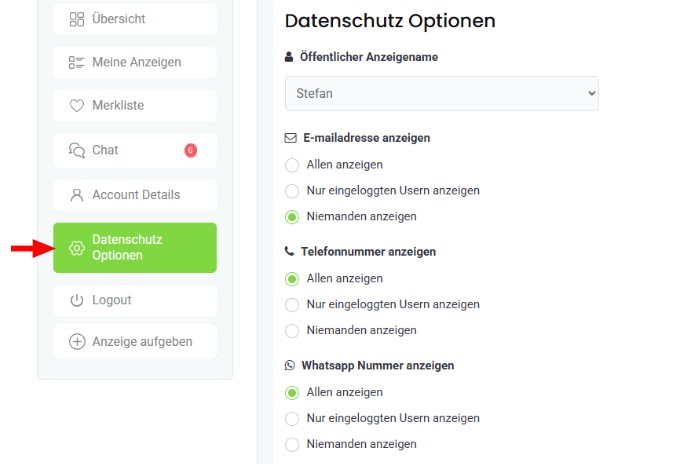
Task: Click the Logout link
Action: click(x=135, y=300)
